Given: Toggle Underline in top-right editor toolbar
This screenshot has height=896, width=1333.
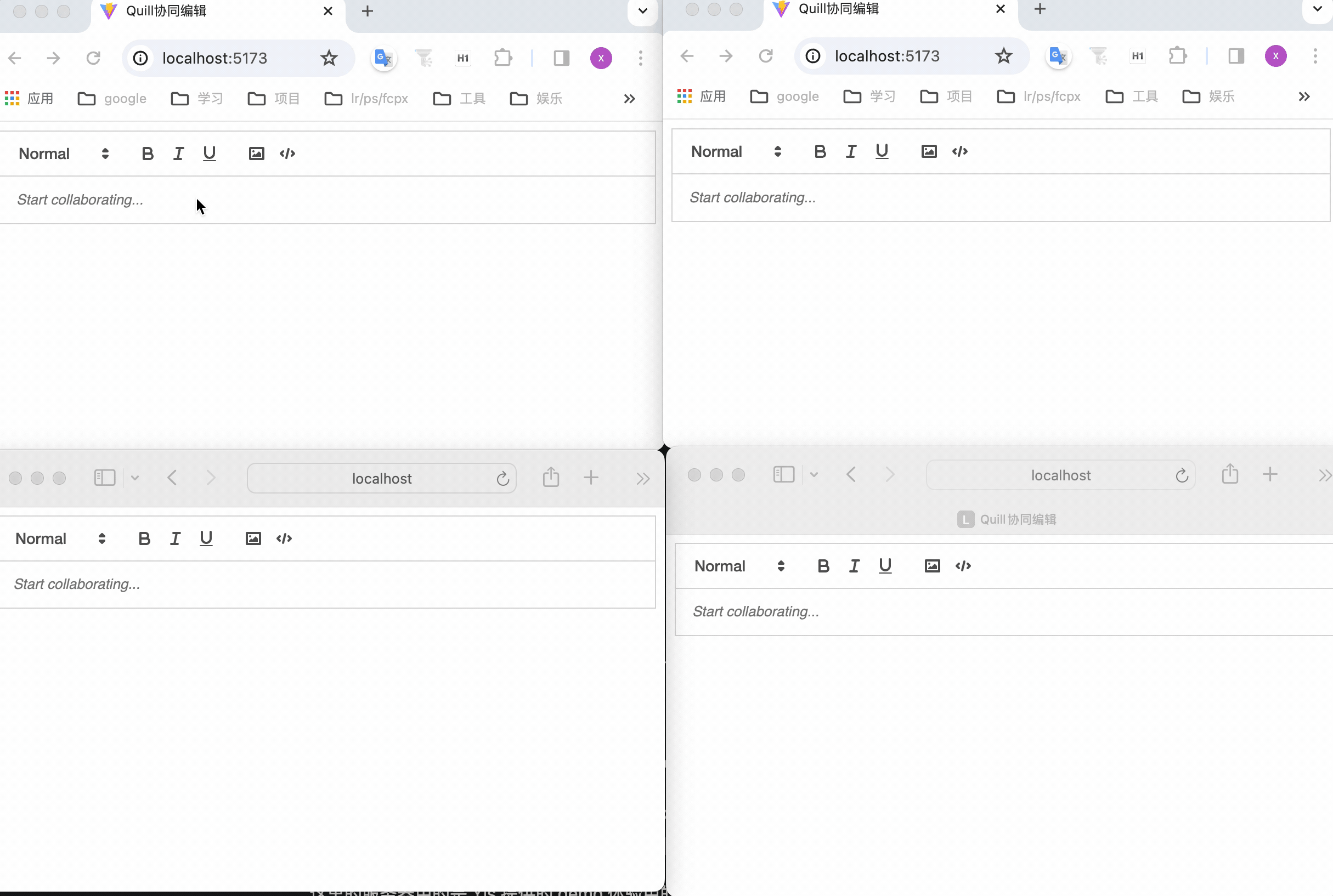Looking at the screenshot, I should [x=882, y=151].
